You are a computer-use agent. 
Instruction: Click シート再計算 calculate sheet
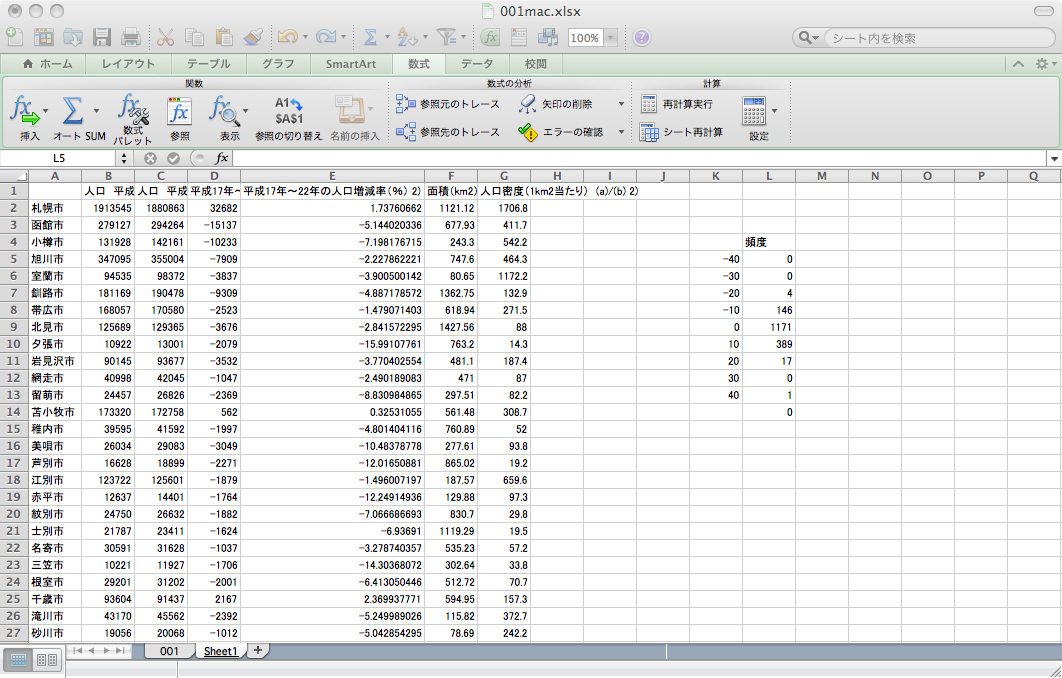(681, 132)
